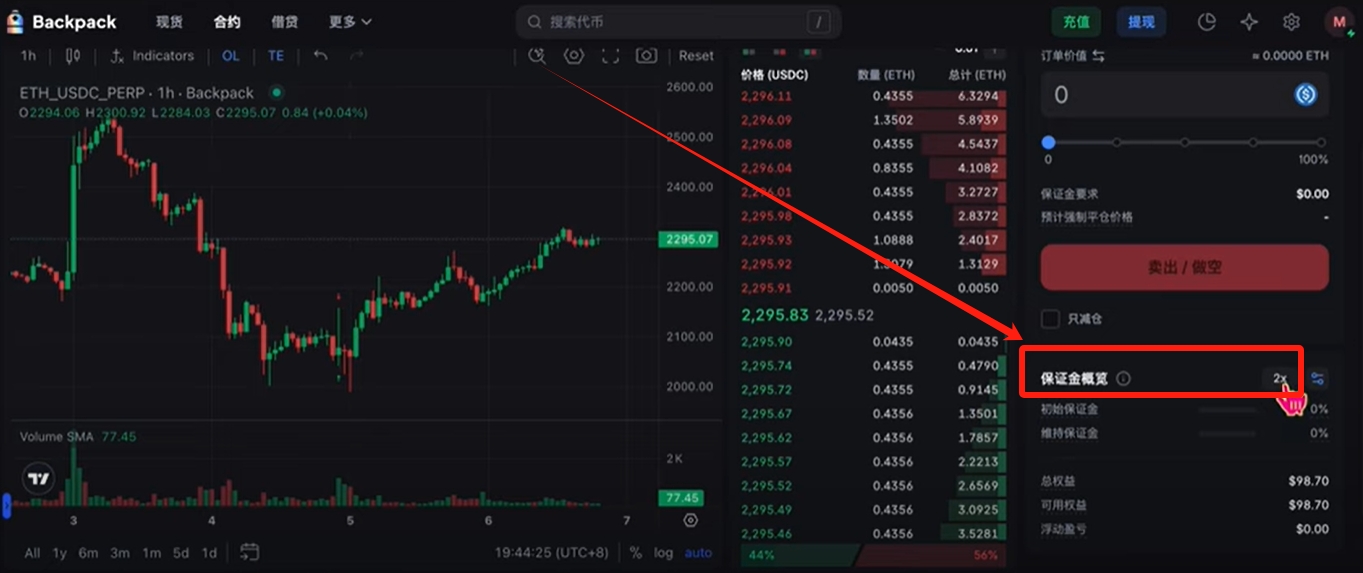Enter fullscreen chart mode
This screenshot has height=573, width=1363.
(x=610, y=56)
